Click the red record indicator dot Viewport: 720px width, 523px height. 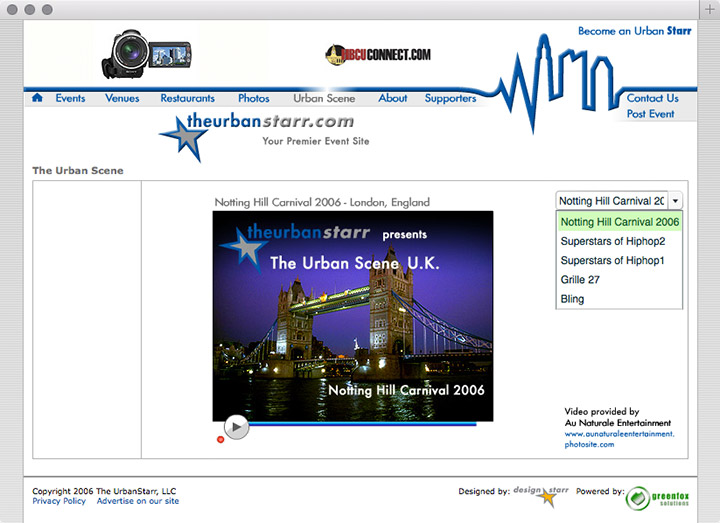click(220, 439)
